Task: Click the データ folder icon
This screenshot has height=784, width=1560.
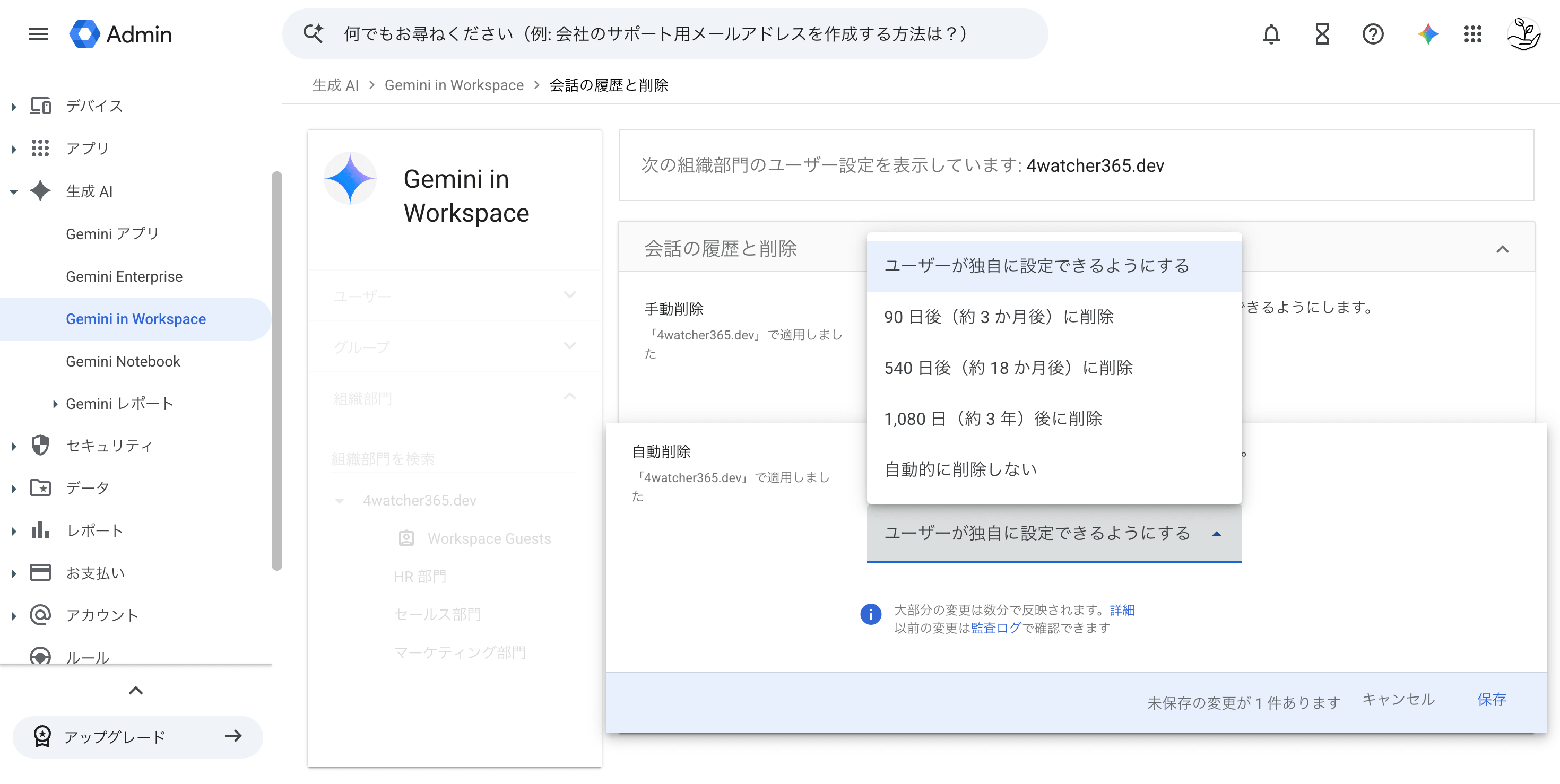Action: pyautogui.click(x=40, y=487)
